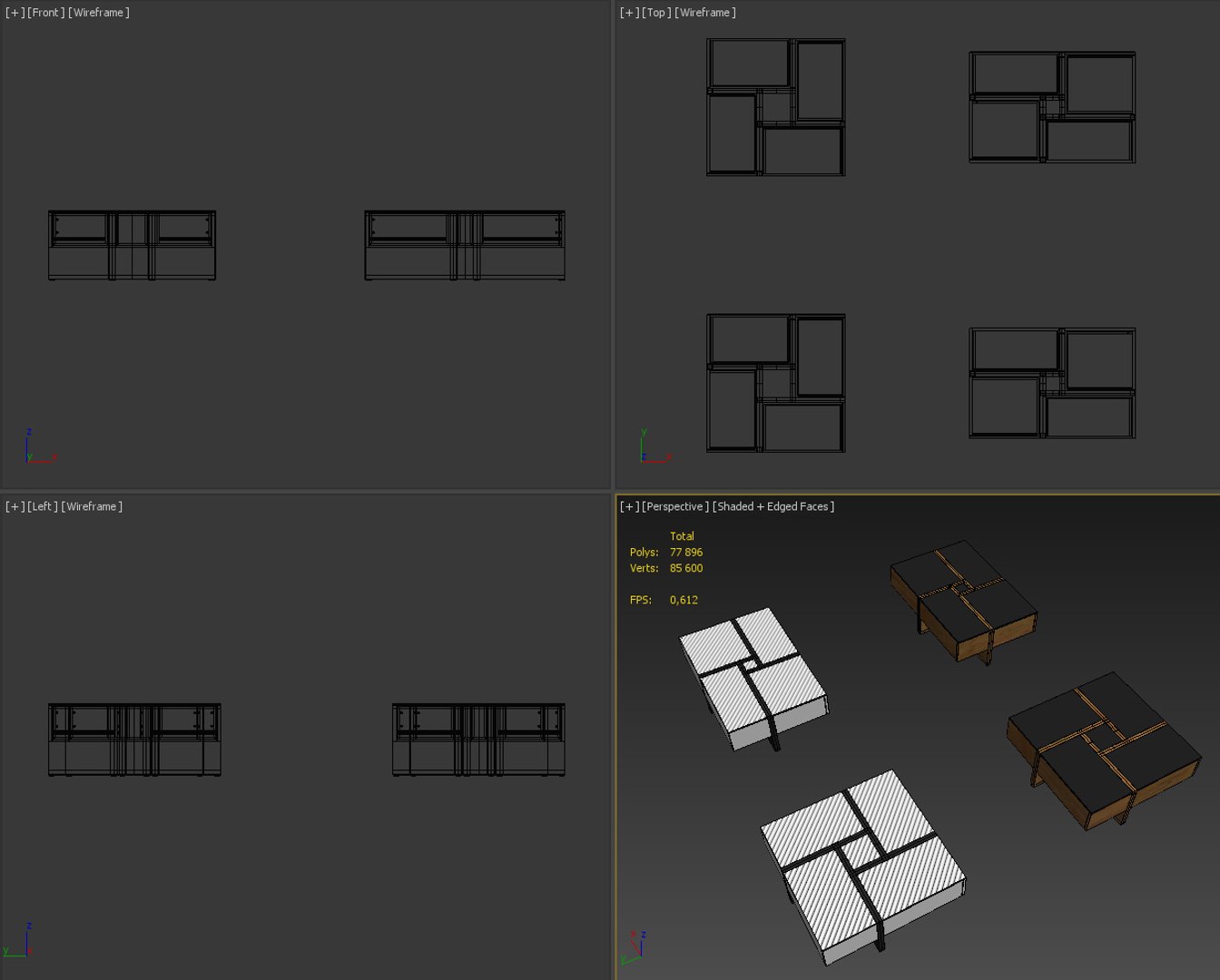
Task: Select the Total statistics header
Action: point(682,536)
